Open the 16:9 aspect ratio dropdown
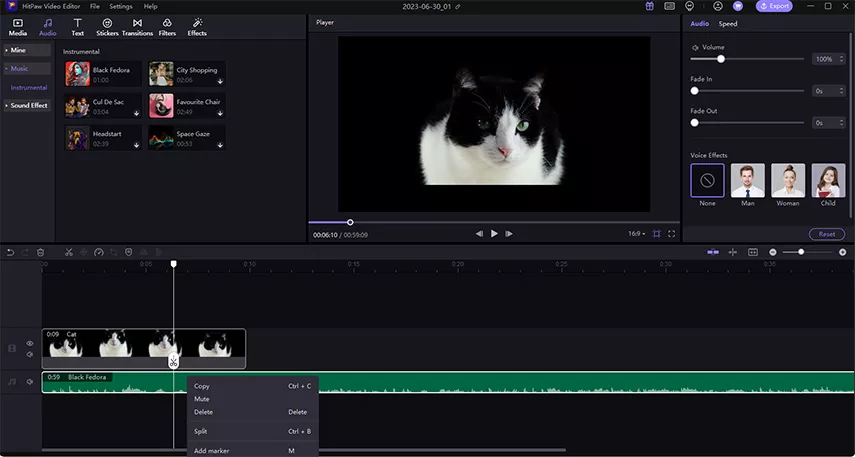 [636, 234]
